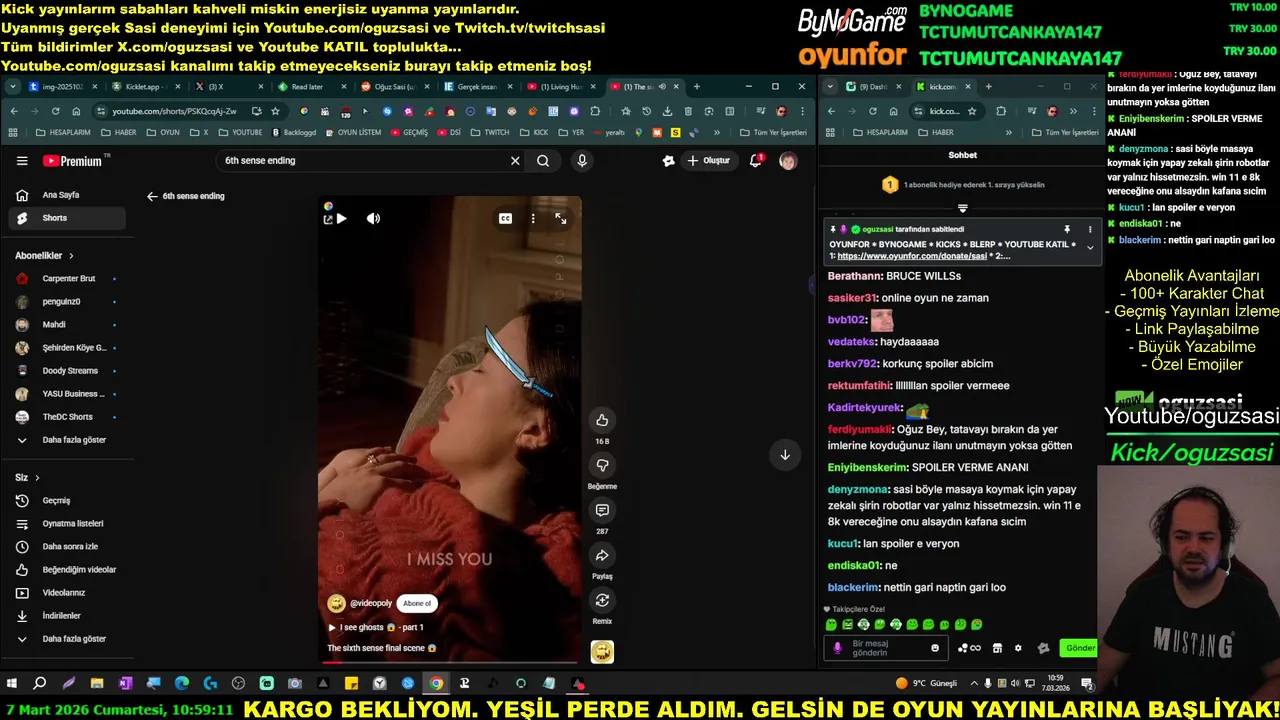
Task: Play the Shorts video
Action: [341, 218]
